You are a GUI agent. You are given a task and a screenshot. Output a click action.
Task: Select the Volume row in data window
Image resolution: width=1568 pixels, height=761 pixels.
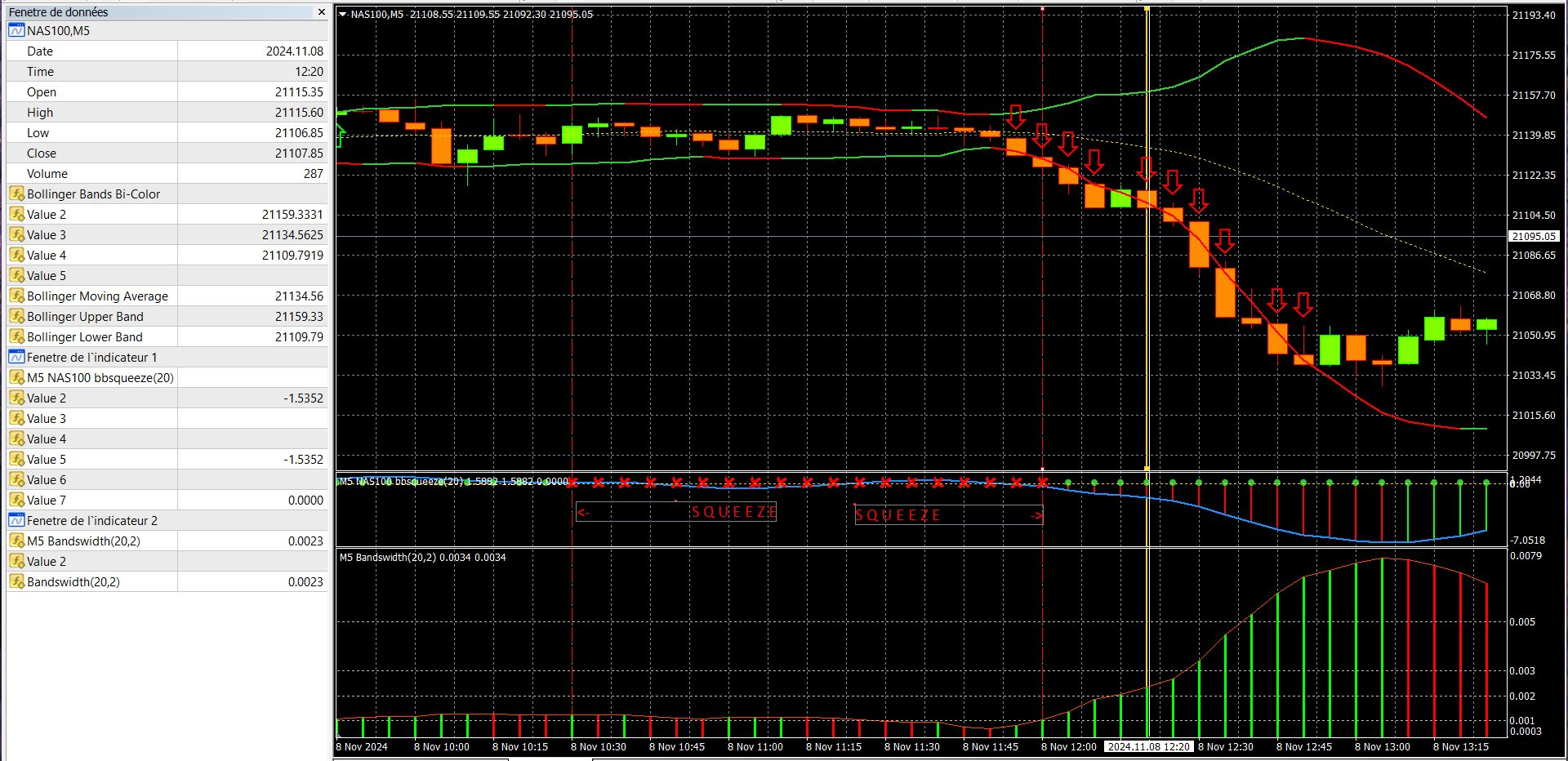pos(167,173)
